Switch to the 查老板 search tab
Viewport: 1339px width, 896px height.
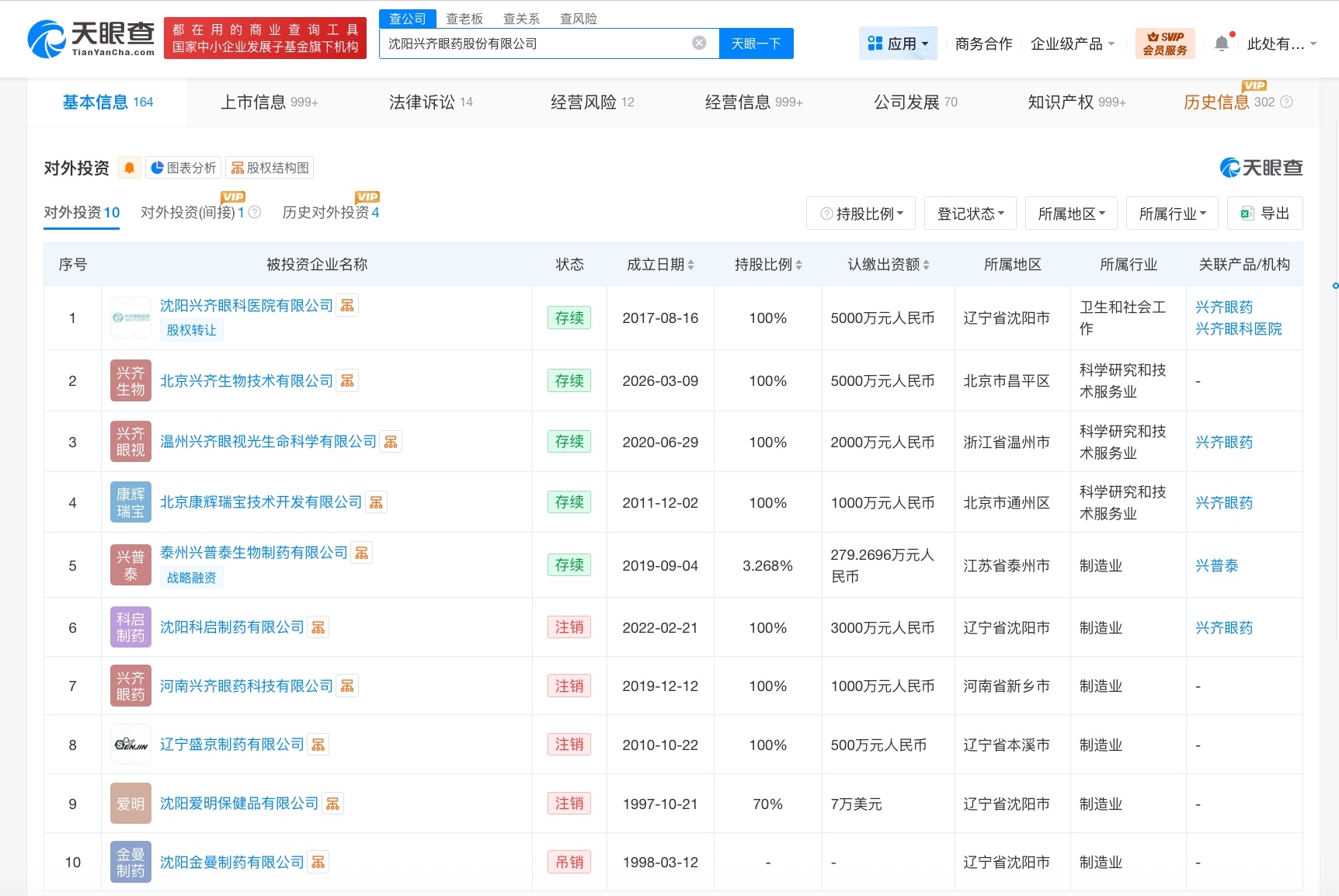coord(464,18)
